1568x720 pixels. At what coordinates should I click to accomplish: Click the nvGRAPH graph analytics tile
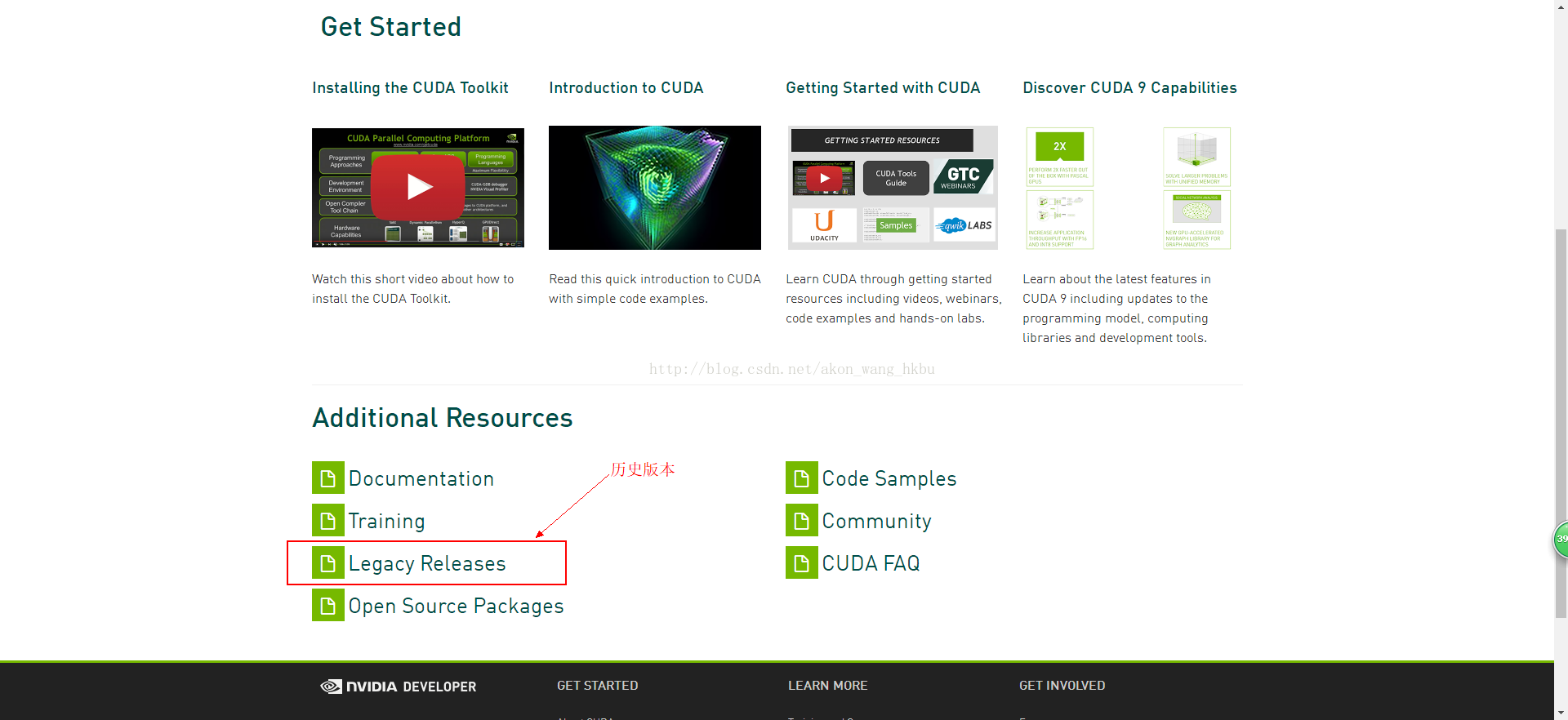[x=1196, y=220]
